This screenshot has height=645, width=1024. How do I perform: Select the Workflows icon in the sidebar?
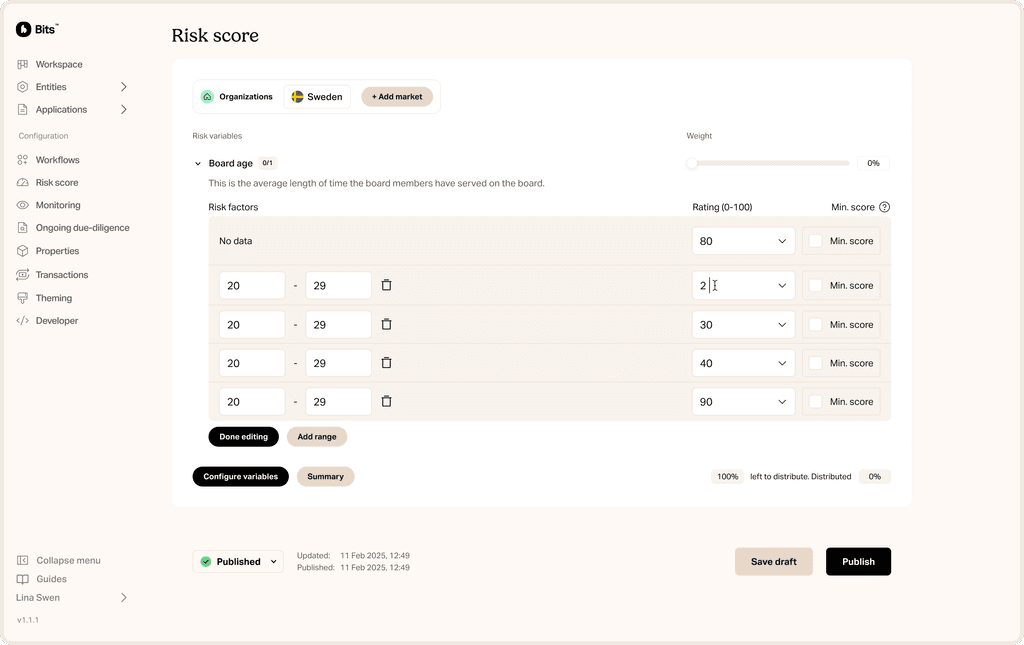point(21,159)
